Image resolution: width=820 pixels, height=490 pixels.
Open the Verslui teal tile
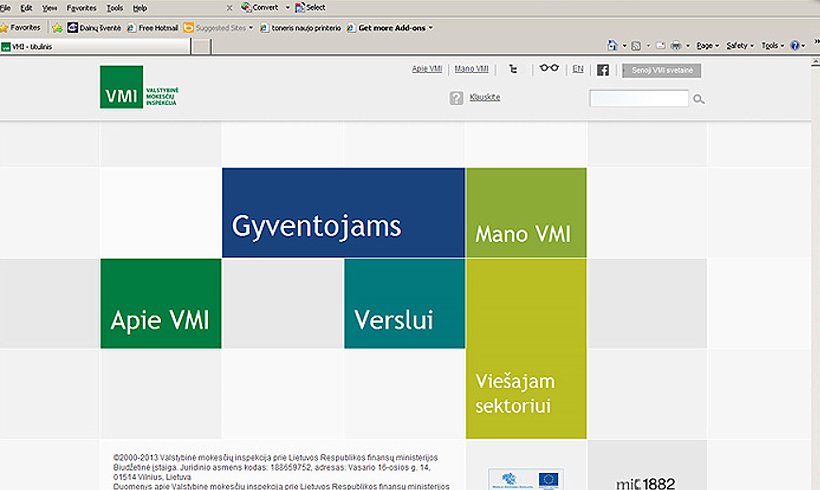[404, 303]
